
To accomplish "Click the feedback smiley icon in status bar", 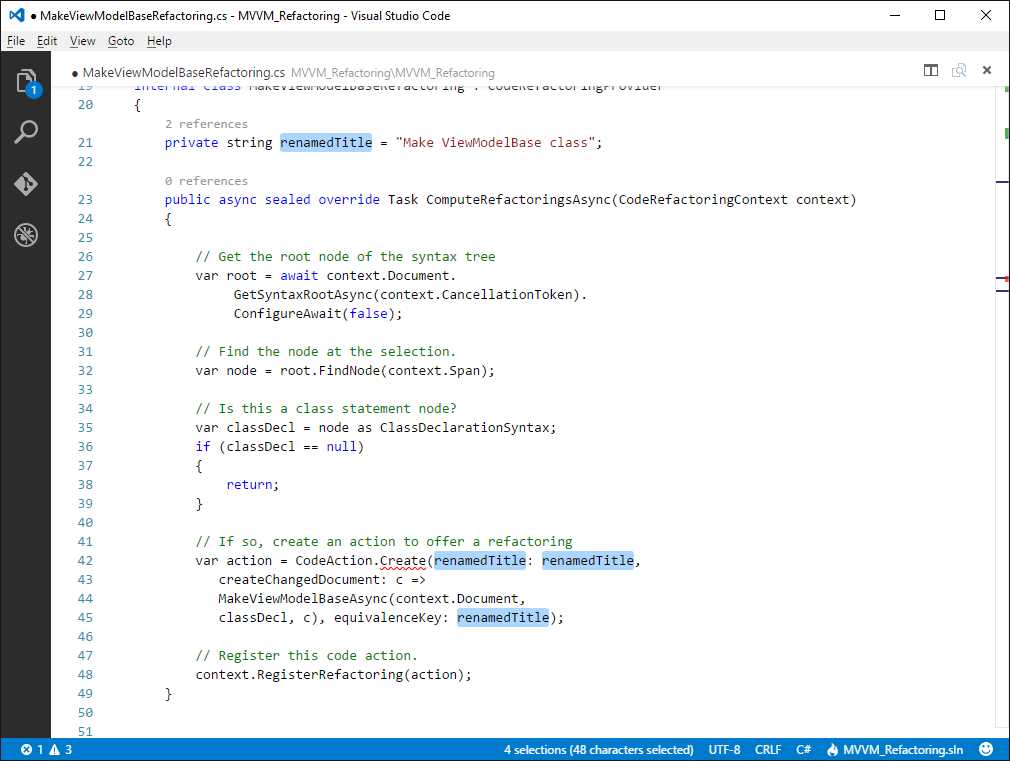I will click(986, 749).
